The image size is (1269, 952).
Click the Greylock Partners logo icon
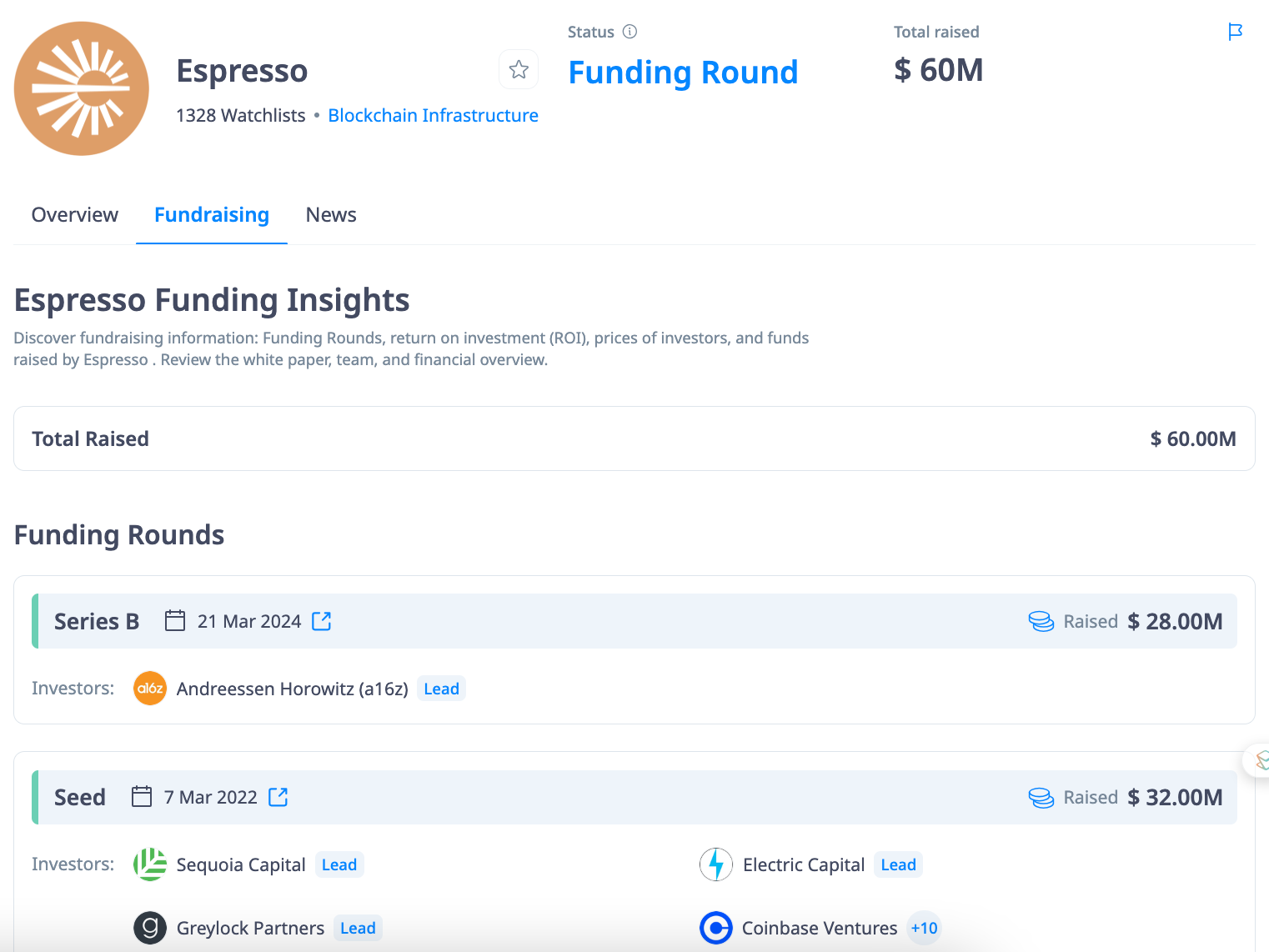click(150, 928)
